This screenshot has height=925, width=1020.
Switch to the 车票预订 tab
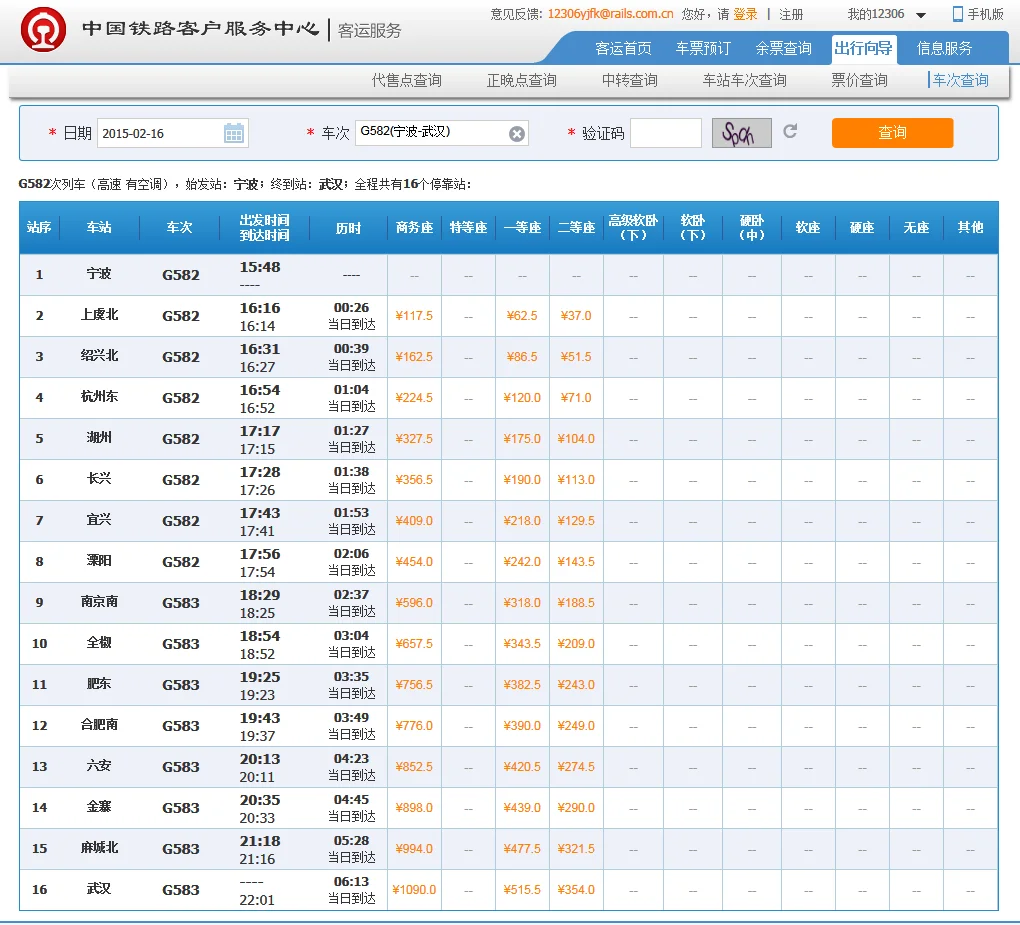click(x=703, y=48)
